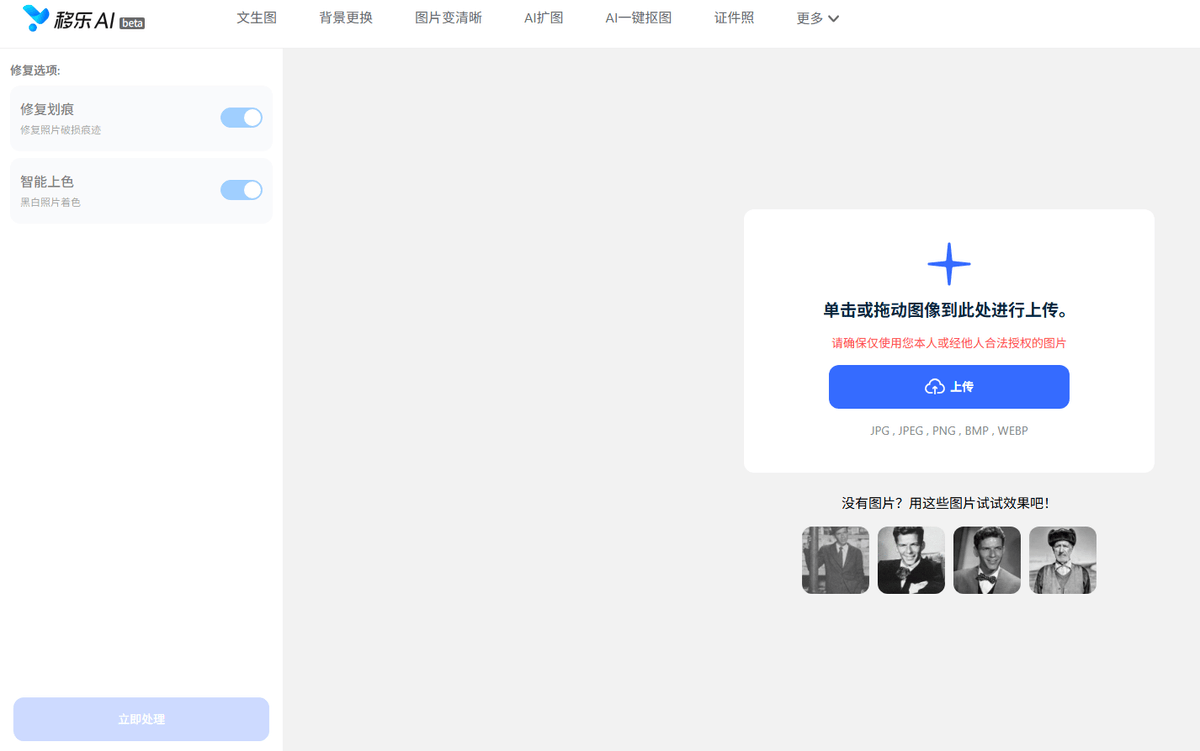Open the 文生图 tab
The image size is (1200, 751).
(256, 18)
